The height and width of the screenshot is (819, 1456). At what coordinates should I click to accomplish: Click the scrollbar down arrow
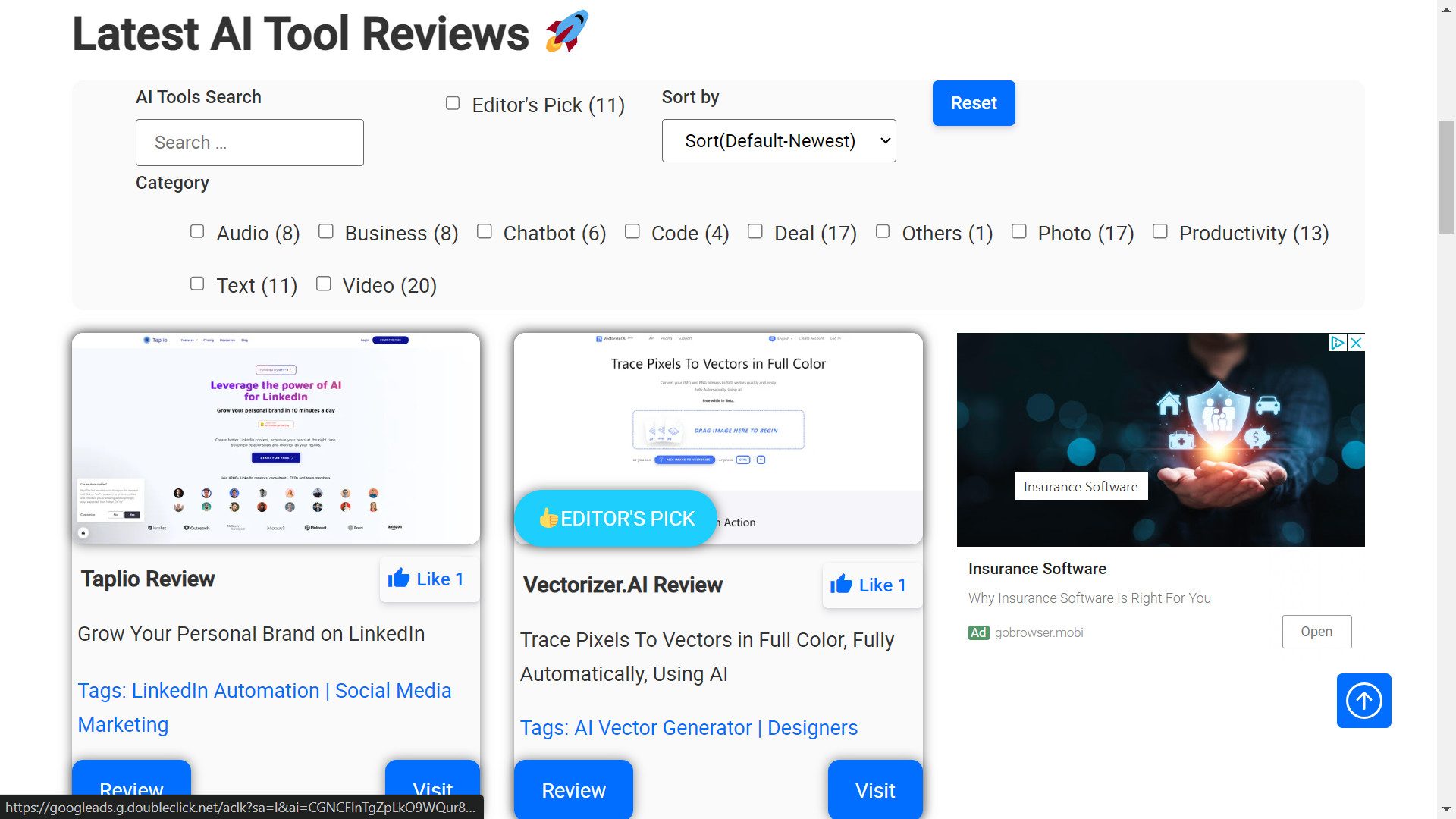1447,809
